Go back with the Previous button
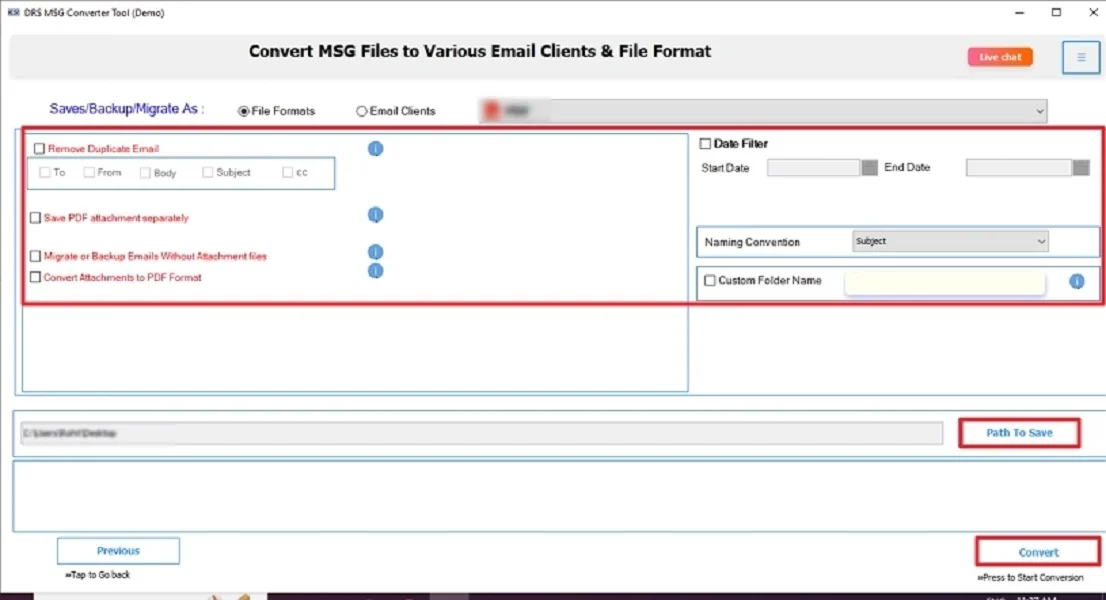This screenshot has height=600, width=1106. click(118, 551)
